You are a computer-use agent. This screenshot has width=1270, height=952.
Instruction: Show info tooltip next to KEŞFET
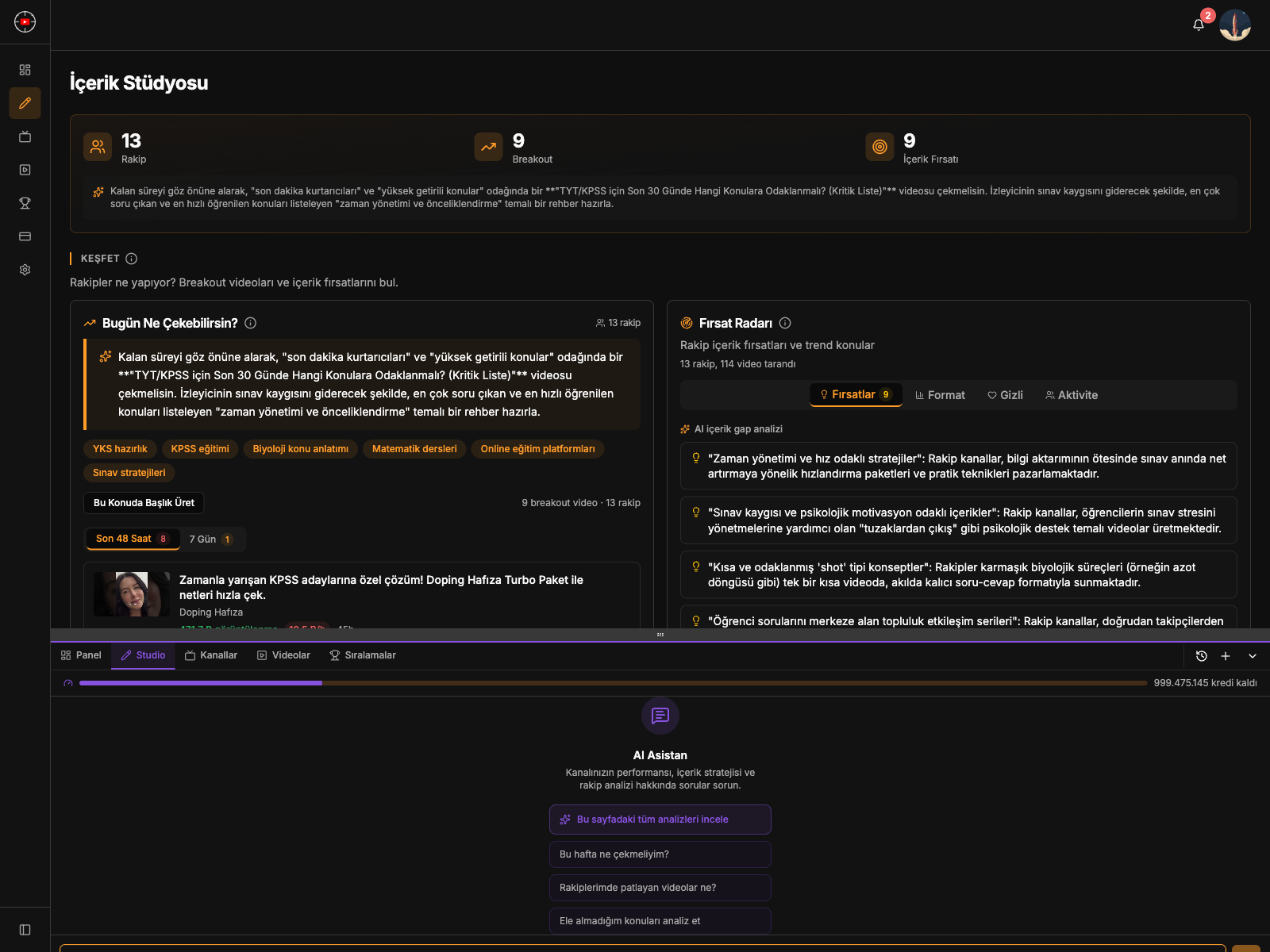[132, 259]
